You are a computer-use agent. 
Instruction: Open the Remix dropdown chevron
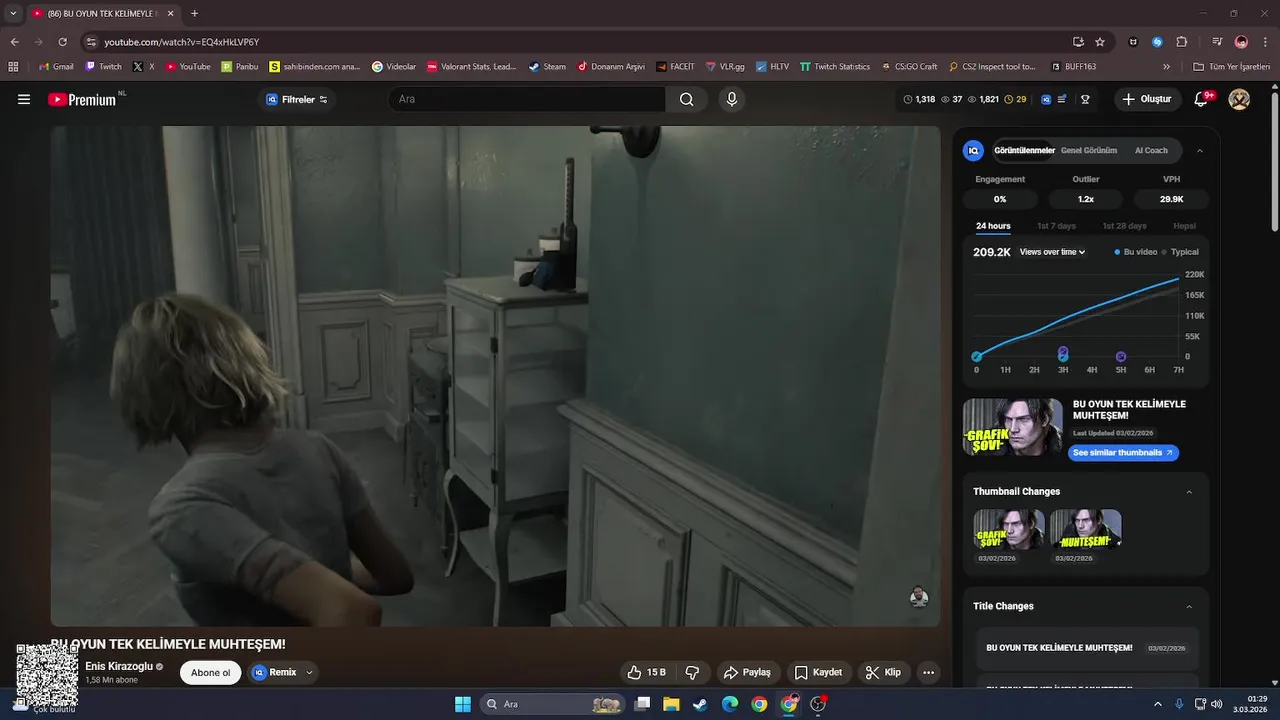point(309,672)
